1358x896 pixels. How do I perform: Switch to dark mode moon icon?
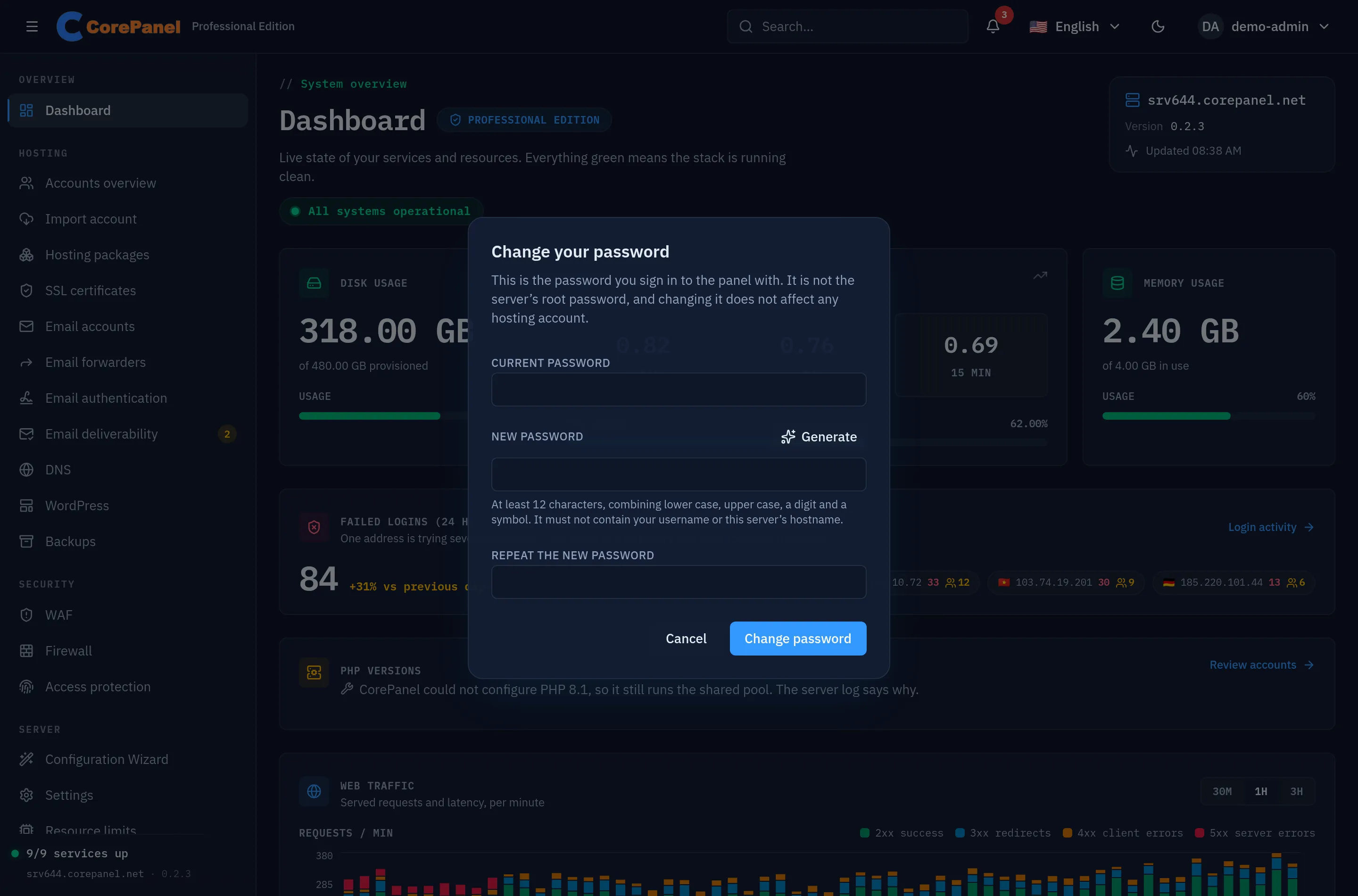tap(1158, 26)
